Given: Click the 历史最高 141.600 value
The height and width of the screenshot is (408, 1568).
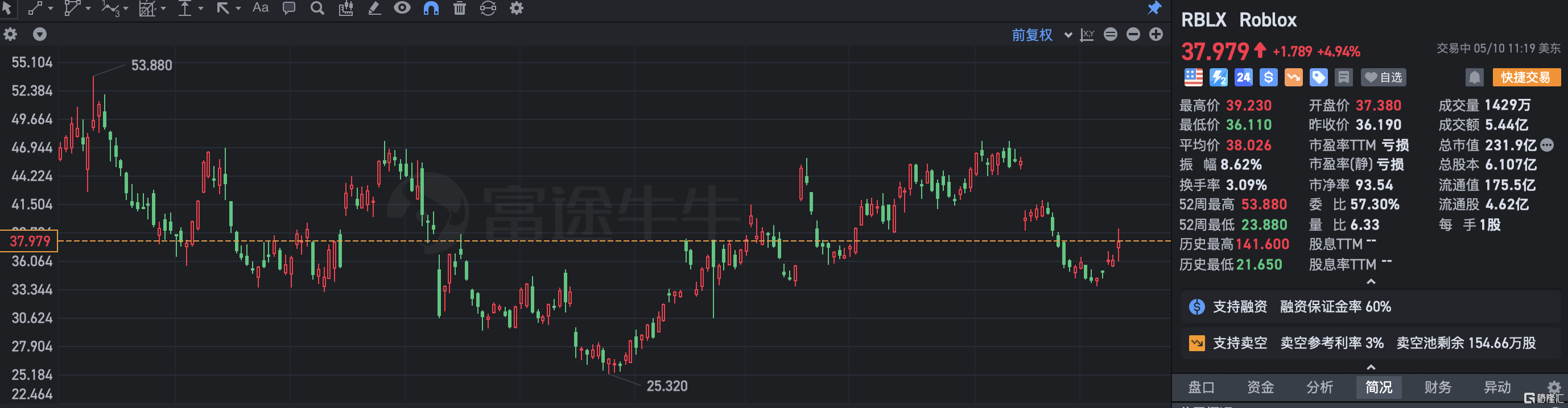Looking at the screenshot, I should point(1262,244).
